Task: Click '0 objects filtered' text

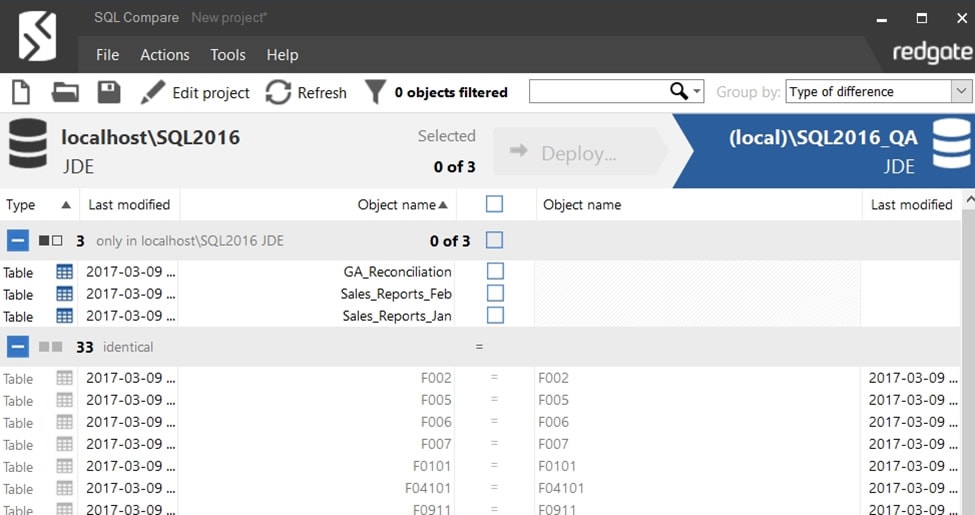Action: point(451,92)
